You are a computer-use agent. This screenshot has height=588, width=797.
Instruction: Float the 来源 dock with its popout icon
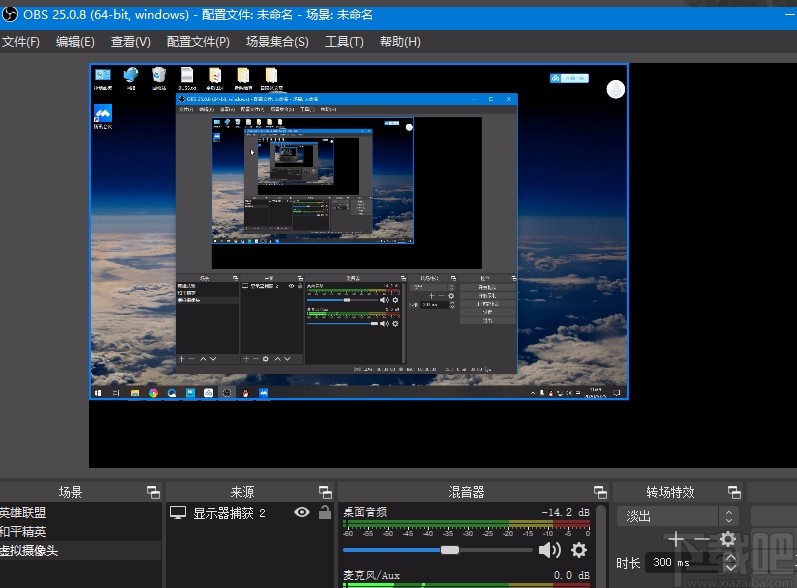325,492
